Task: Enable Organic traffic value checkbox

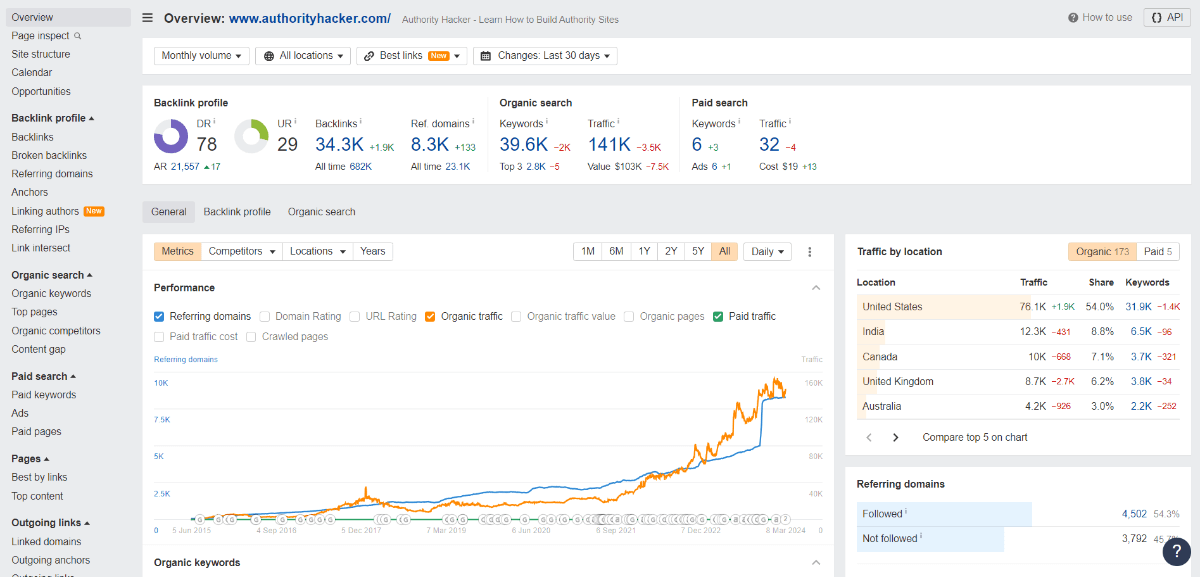Action: point(516,316)
